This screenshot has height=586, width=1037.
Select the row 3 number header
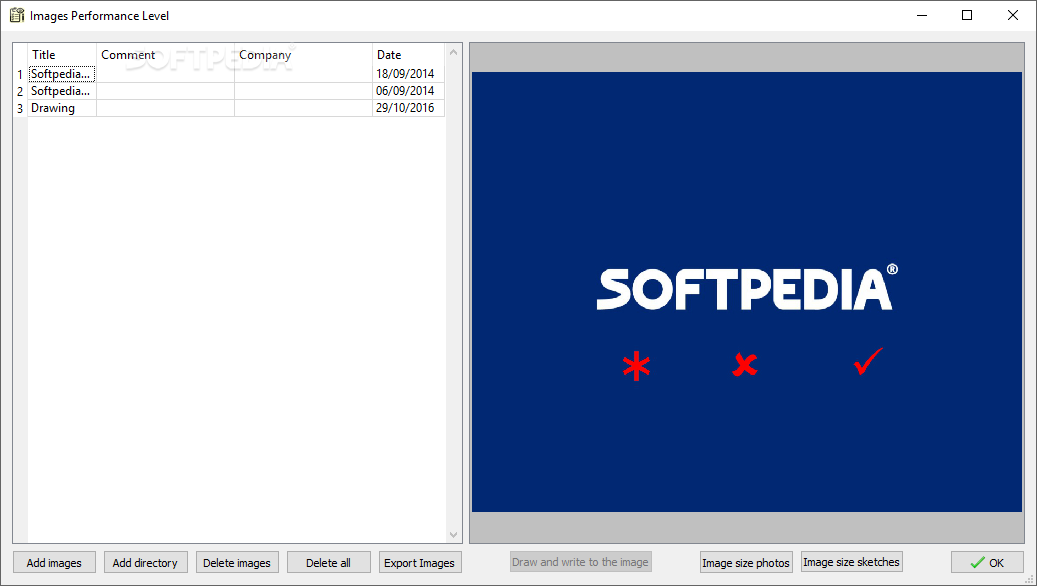click(x=21, y=108)
